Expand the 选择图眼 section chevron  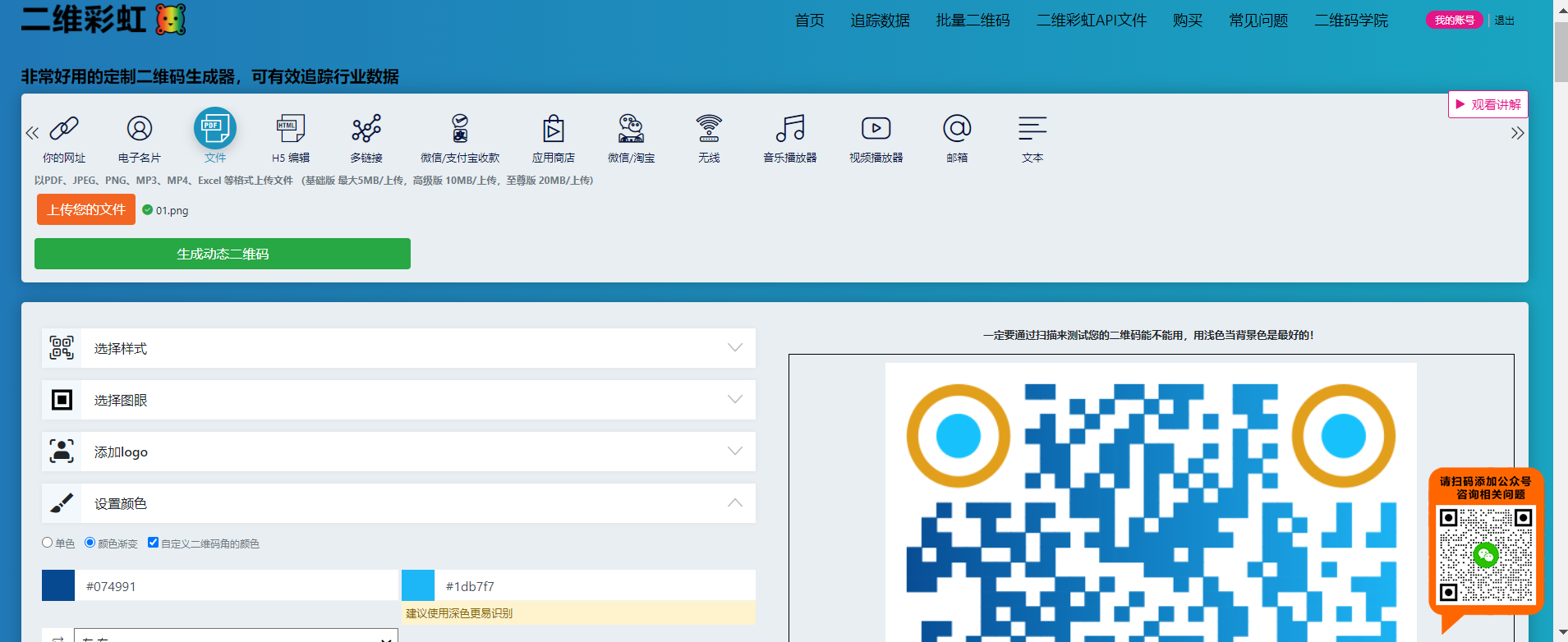pos(735,400)
